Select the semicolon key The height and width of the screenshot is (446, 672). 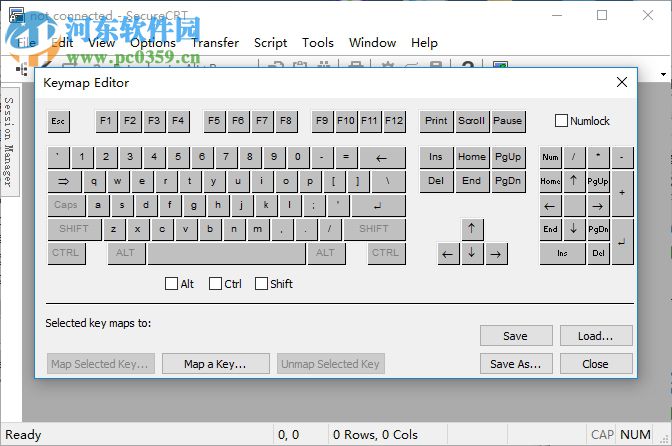315,205
